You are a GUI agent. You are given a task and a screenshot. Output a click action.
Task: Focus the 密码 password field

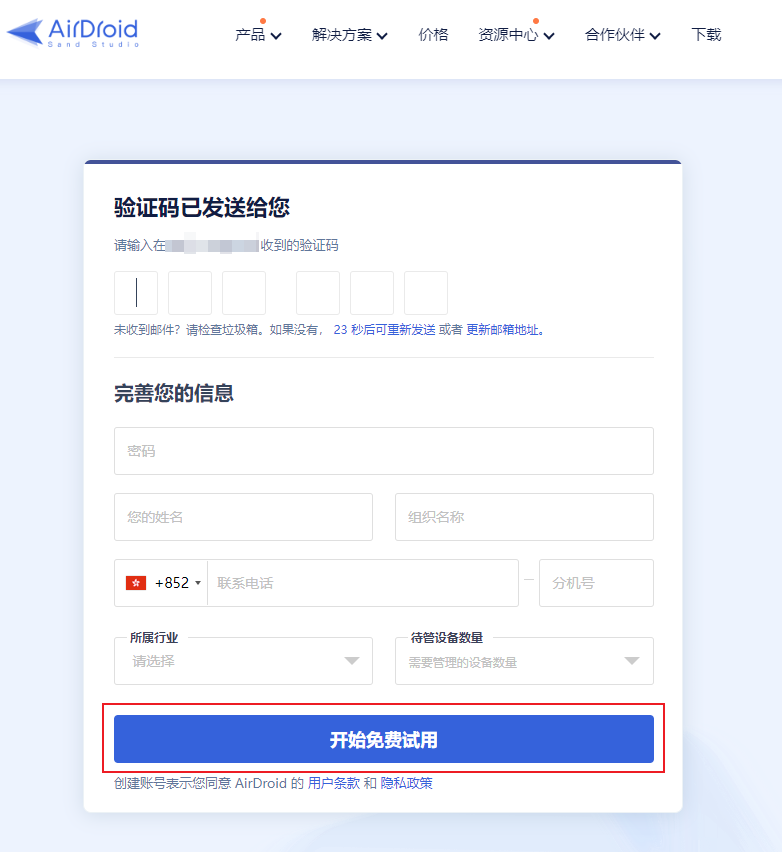click(x=384, y=451)
